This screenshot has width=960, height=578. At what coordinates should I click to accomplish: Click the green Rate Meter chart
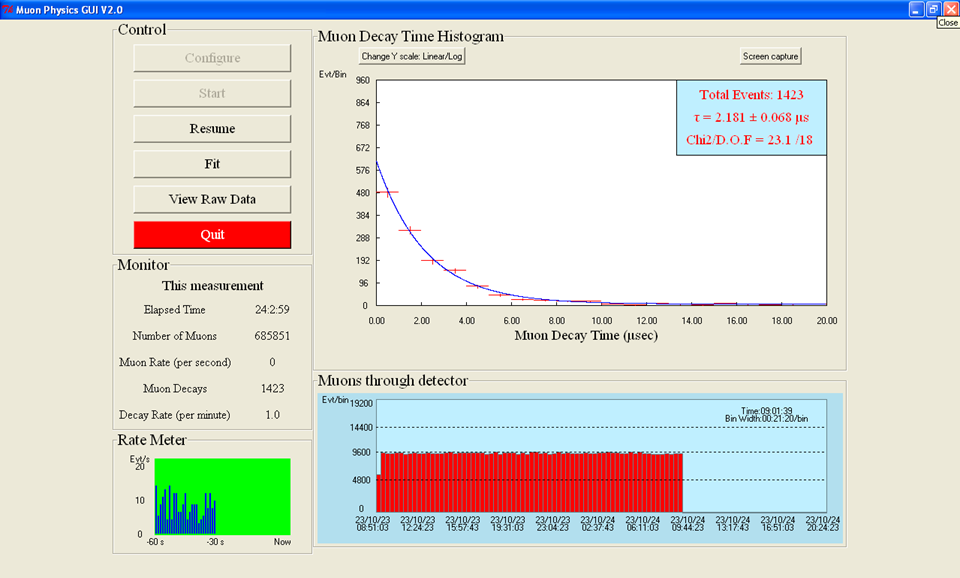point(222,497)
